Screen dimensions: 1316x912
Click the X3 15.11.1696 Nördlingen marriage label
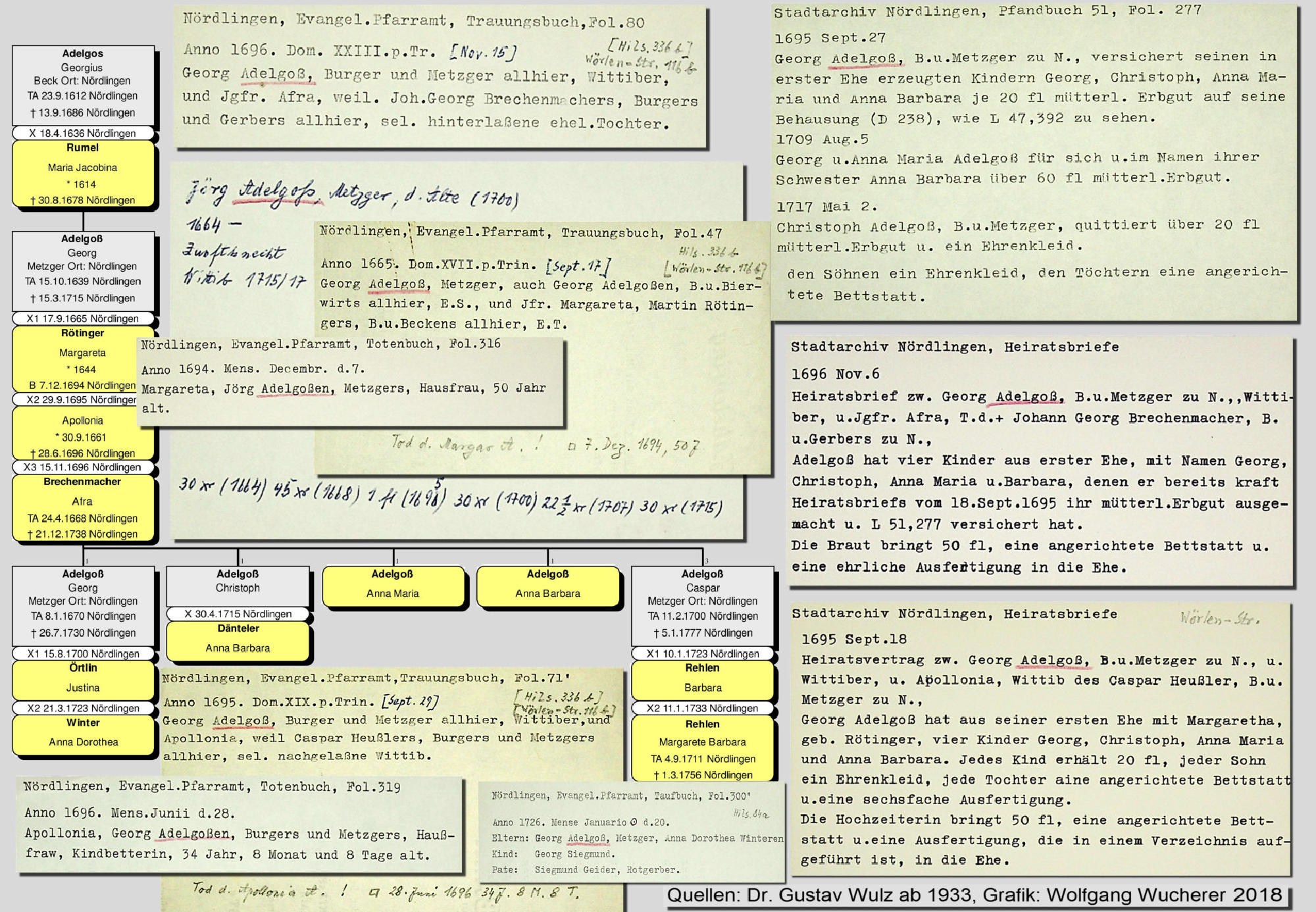click(83, 467)
